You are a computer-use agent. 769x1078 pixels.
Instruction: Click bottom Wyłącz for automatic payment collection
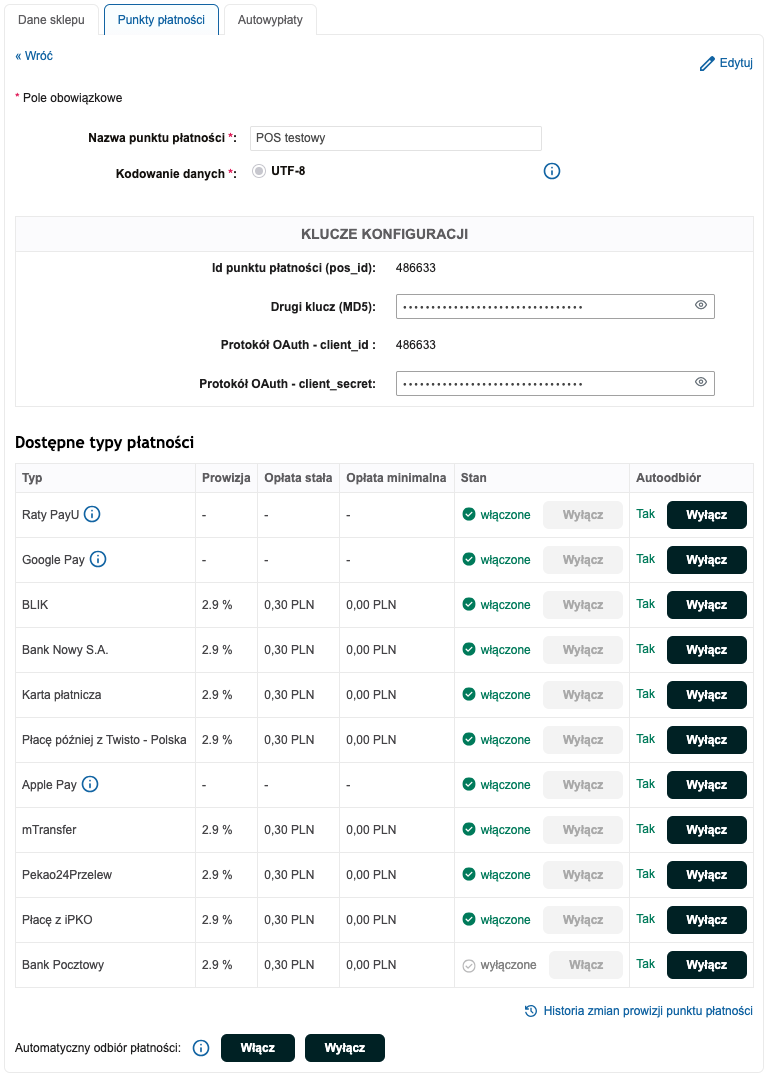[x=344, y=1048]
